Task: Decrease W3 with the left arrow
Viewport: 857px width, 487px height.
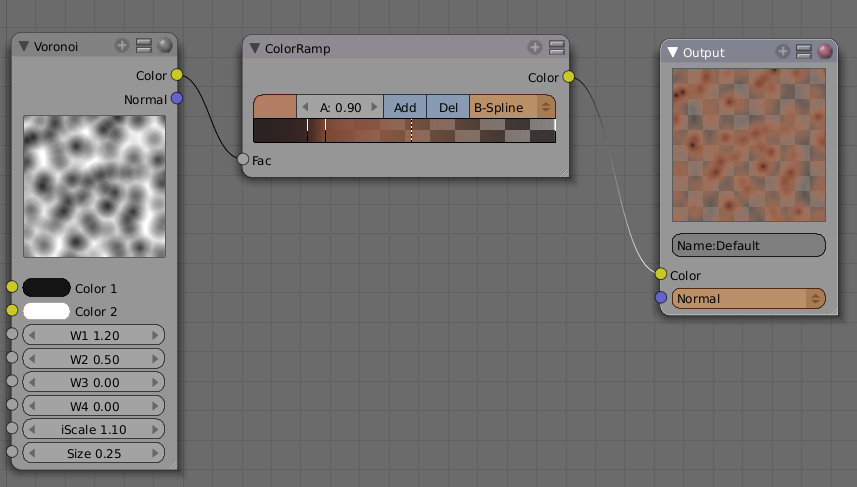Action: coord(32,383)
